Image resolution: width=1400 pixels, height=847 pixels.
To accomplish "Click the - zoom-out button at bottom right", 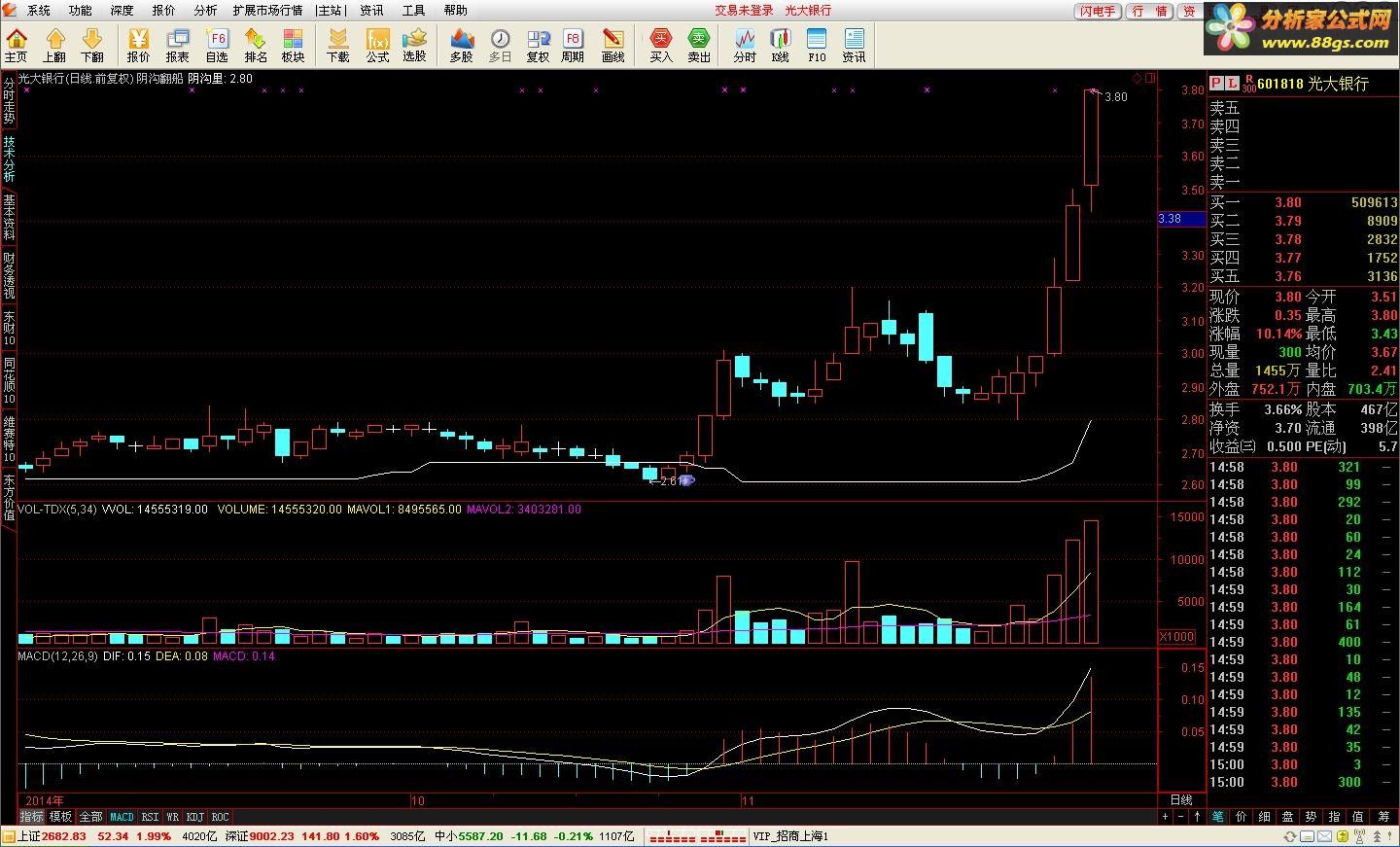I will tap(1180, 817).
